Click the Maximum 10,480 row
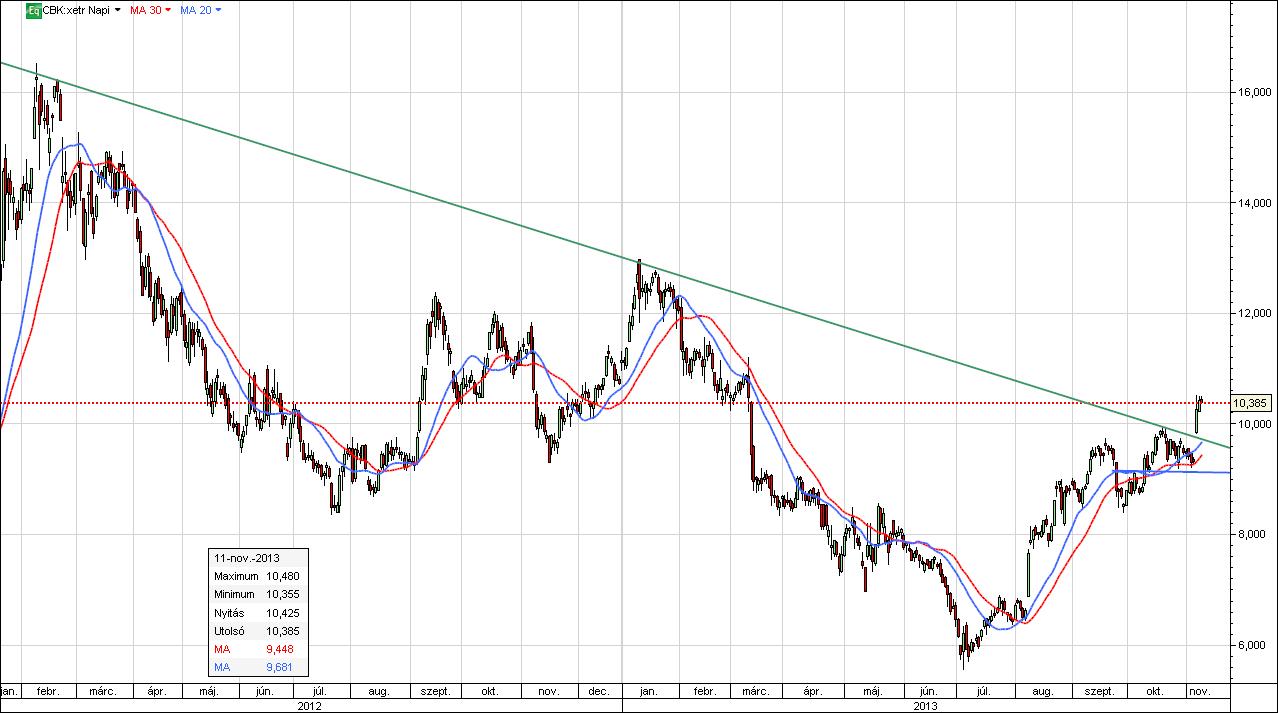 coord(257,576)
